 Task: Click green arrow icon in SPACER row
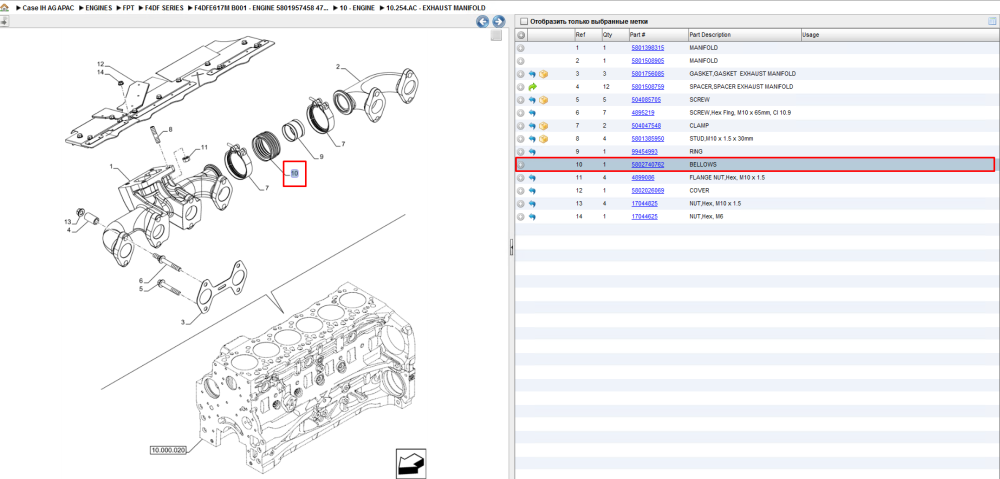(x=532, y=87)
